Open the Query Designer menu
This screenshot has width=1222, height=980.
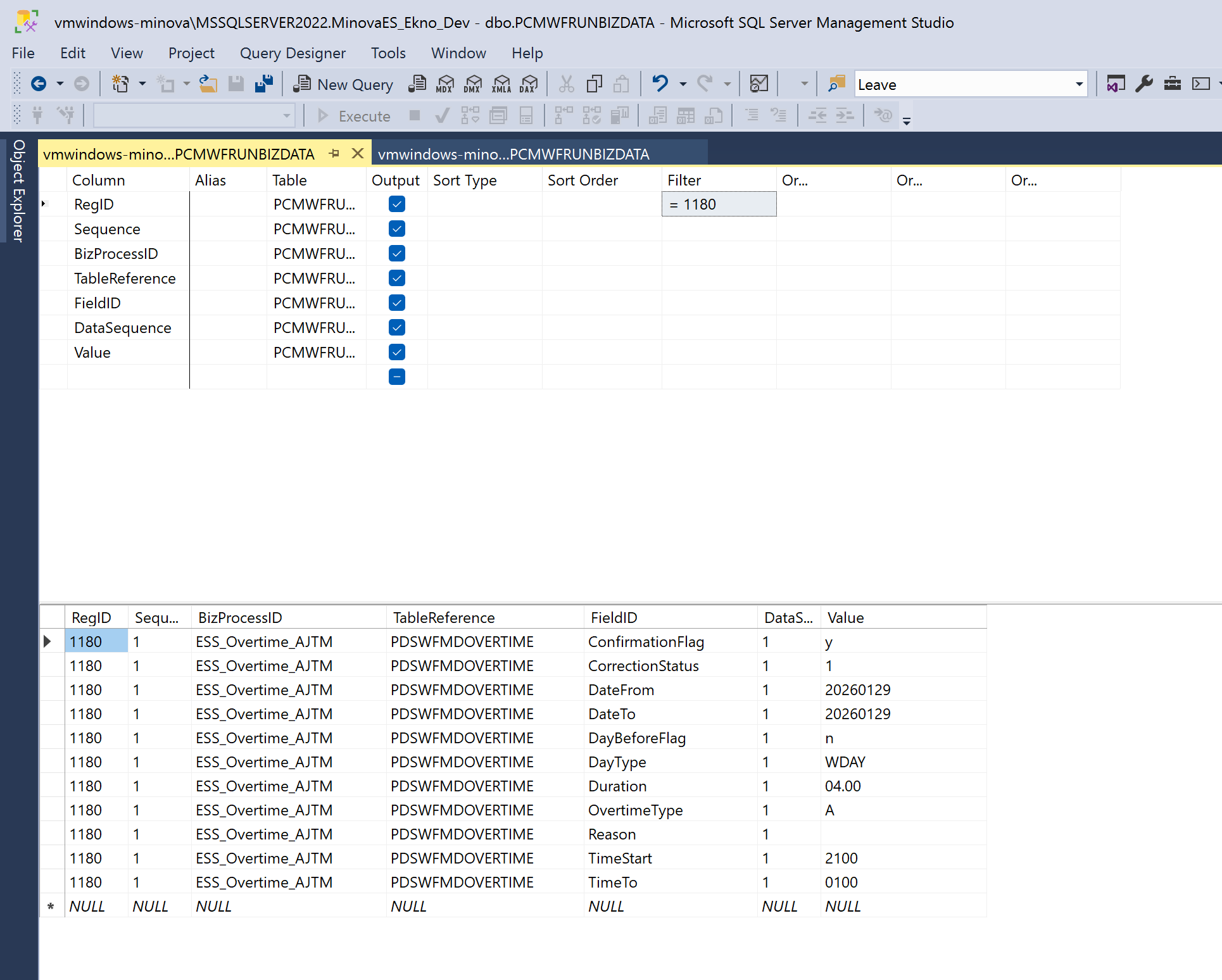(293, 53)
